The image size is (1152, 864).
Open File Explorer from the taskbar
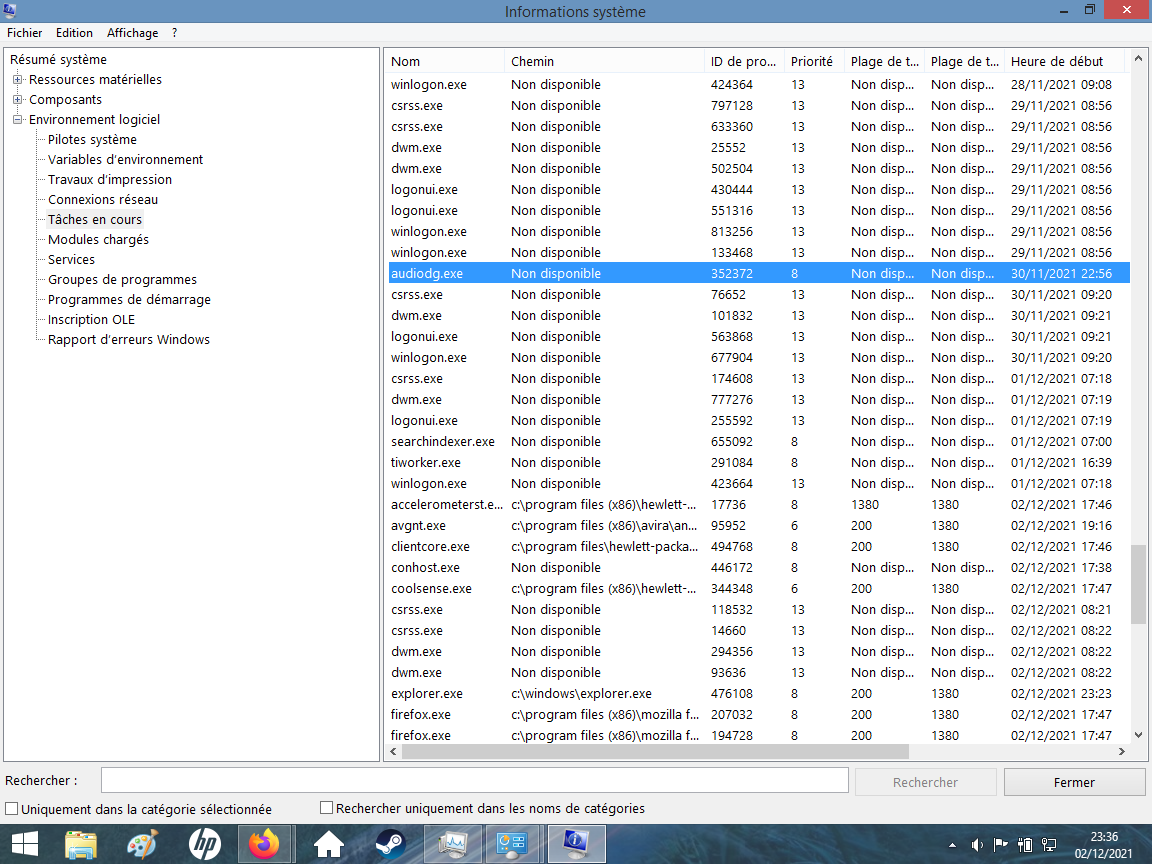tap(81, 845)
